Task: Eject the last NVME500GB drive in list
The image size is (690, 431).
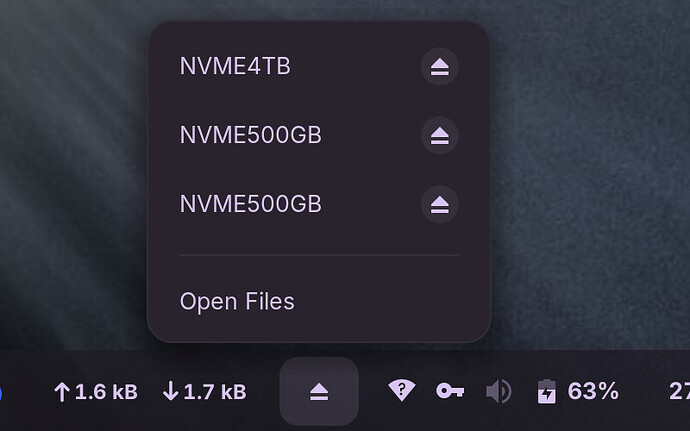Action: click(440, 204)
